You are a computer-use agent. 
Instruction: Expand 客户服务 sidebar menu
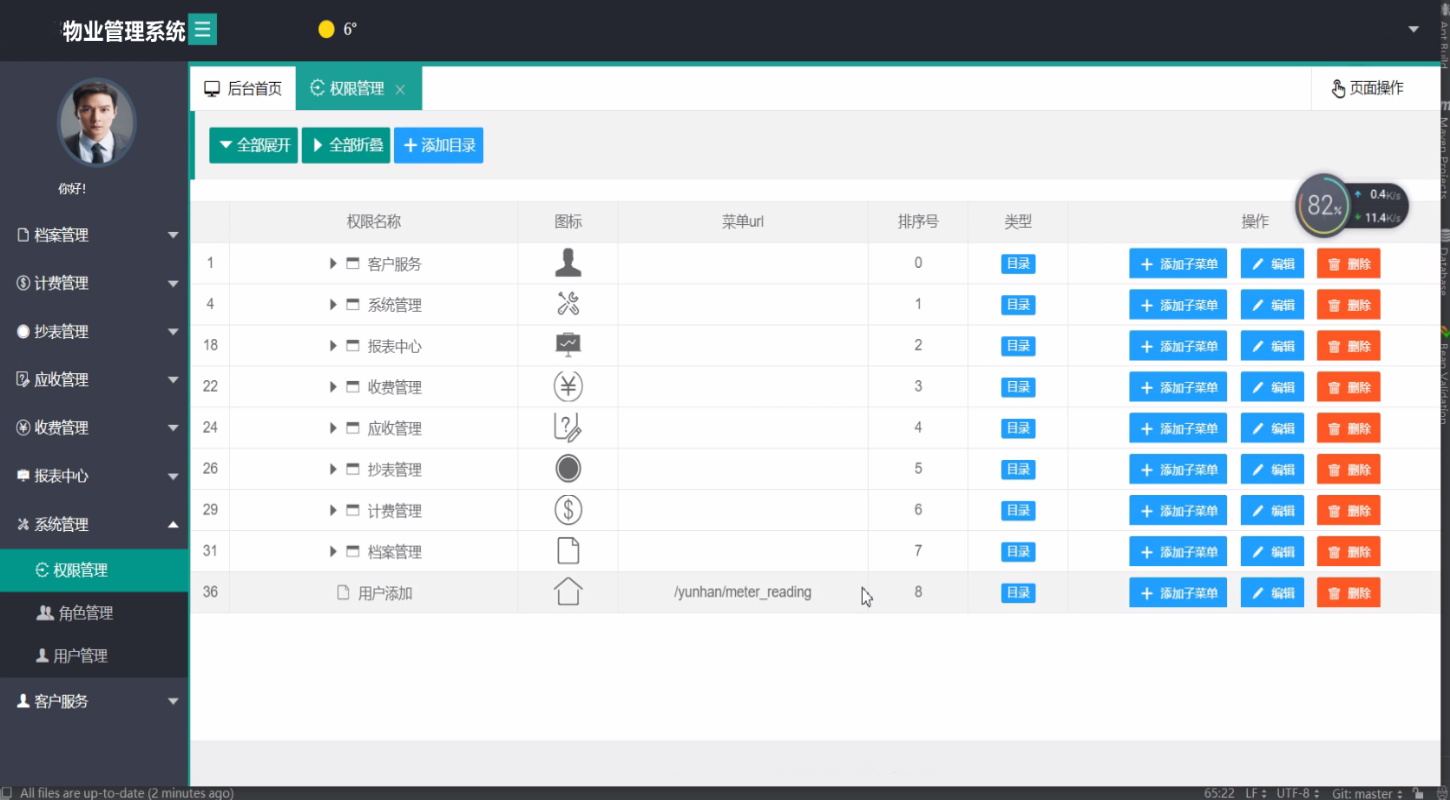(x=94, y=701)
